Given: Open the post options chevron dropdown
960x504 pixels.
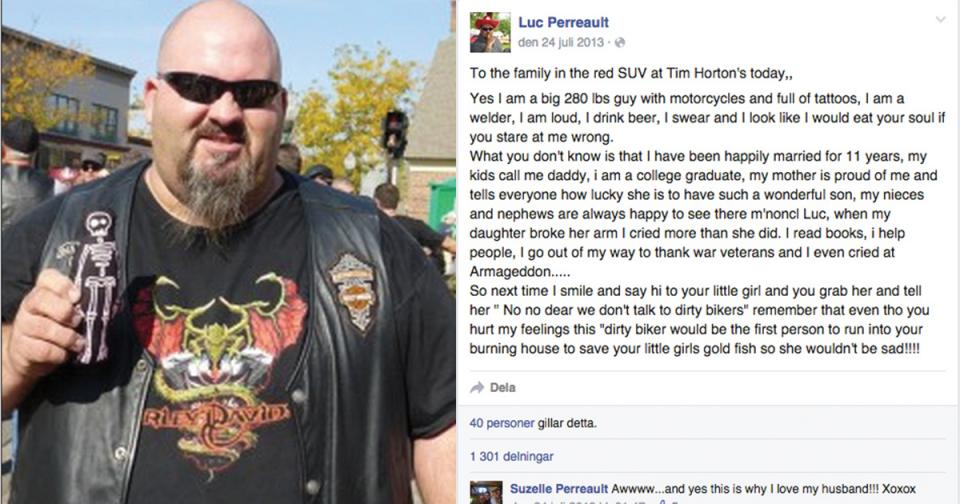Looking at the screenshot, I should pyautogui.click(x=940, y=20).
